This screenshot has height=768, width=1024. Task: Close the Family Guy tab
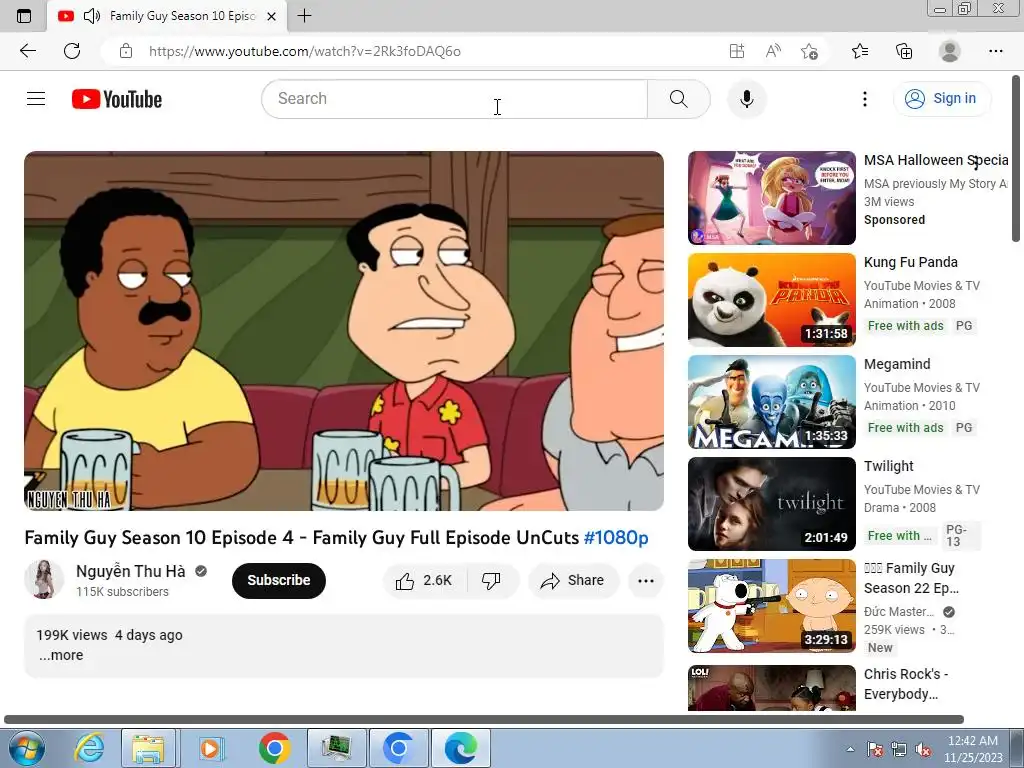(272, 16)
